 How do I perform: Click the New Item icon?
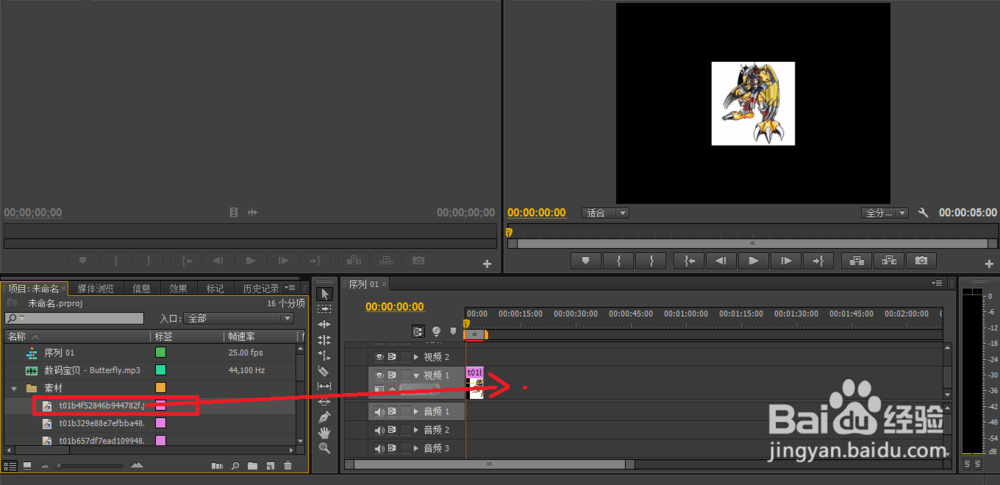coord(270,466)
